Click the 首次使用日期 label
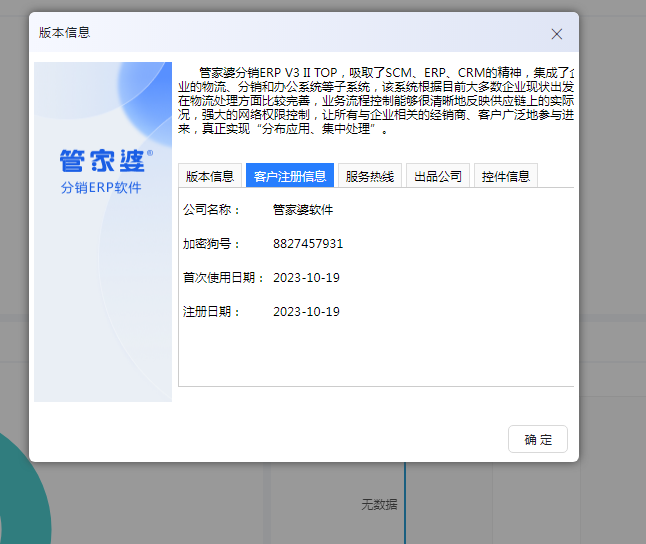This screenshot has width=646, height=544. [x=224, y=278]
